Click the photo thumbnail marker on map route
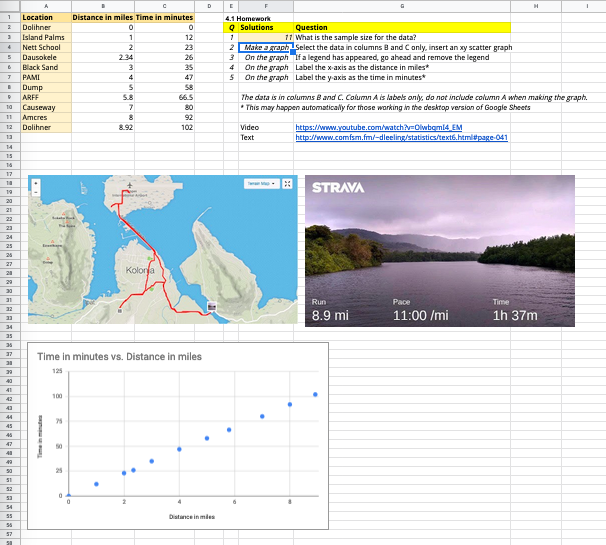This screenshot has height=545, width=606. click(212, 307)
